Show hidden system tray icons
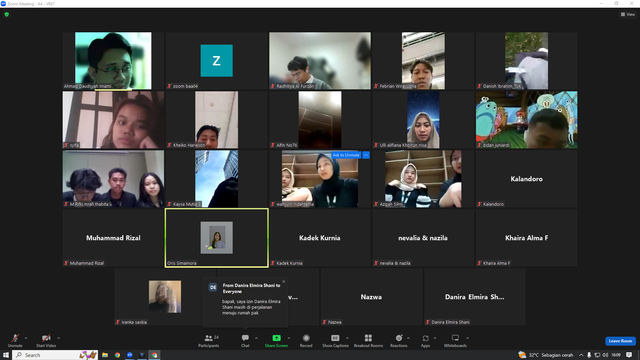 581,355
